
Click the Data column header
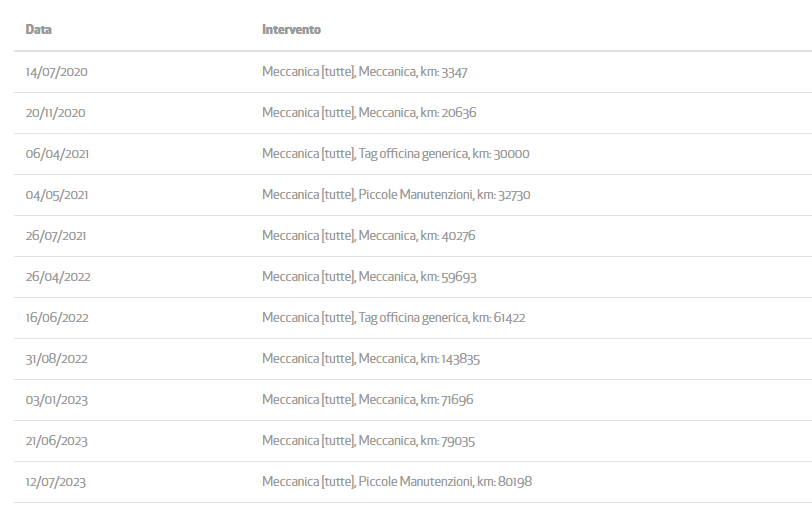click(x=39, y=30)
